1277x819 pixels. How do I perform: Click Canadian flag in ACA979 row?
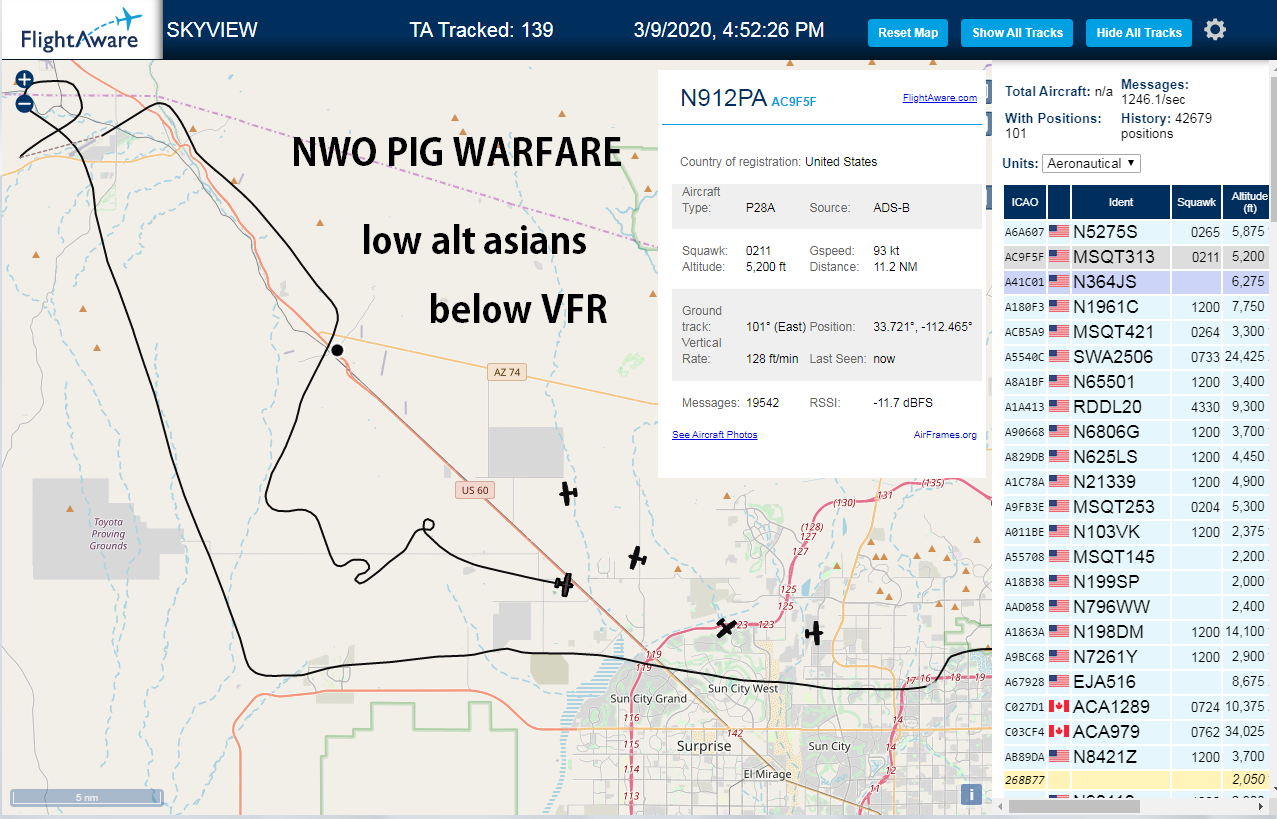click(x=1059, y=731)
